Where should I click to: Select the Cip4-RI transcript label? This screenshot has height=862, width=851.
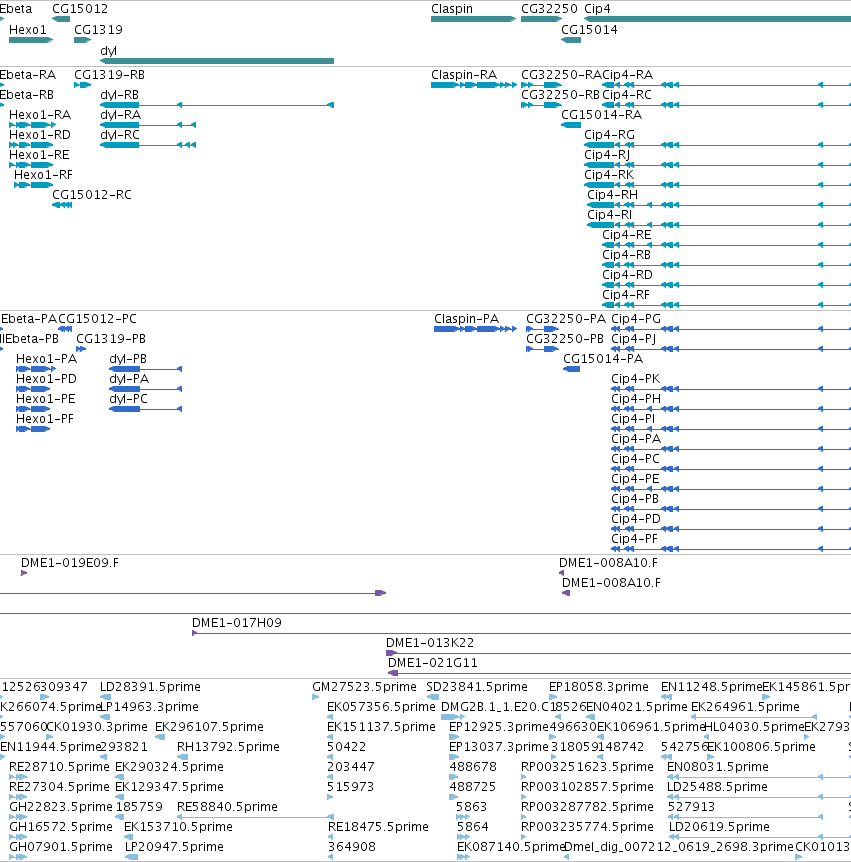tap(610, 215)
